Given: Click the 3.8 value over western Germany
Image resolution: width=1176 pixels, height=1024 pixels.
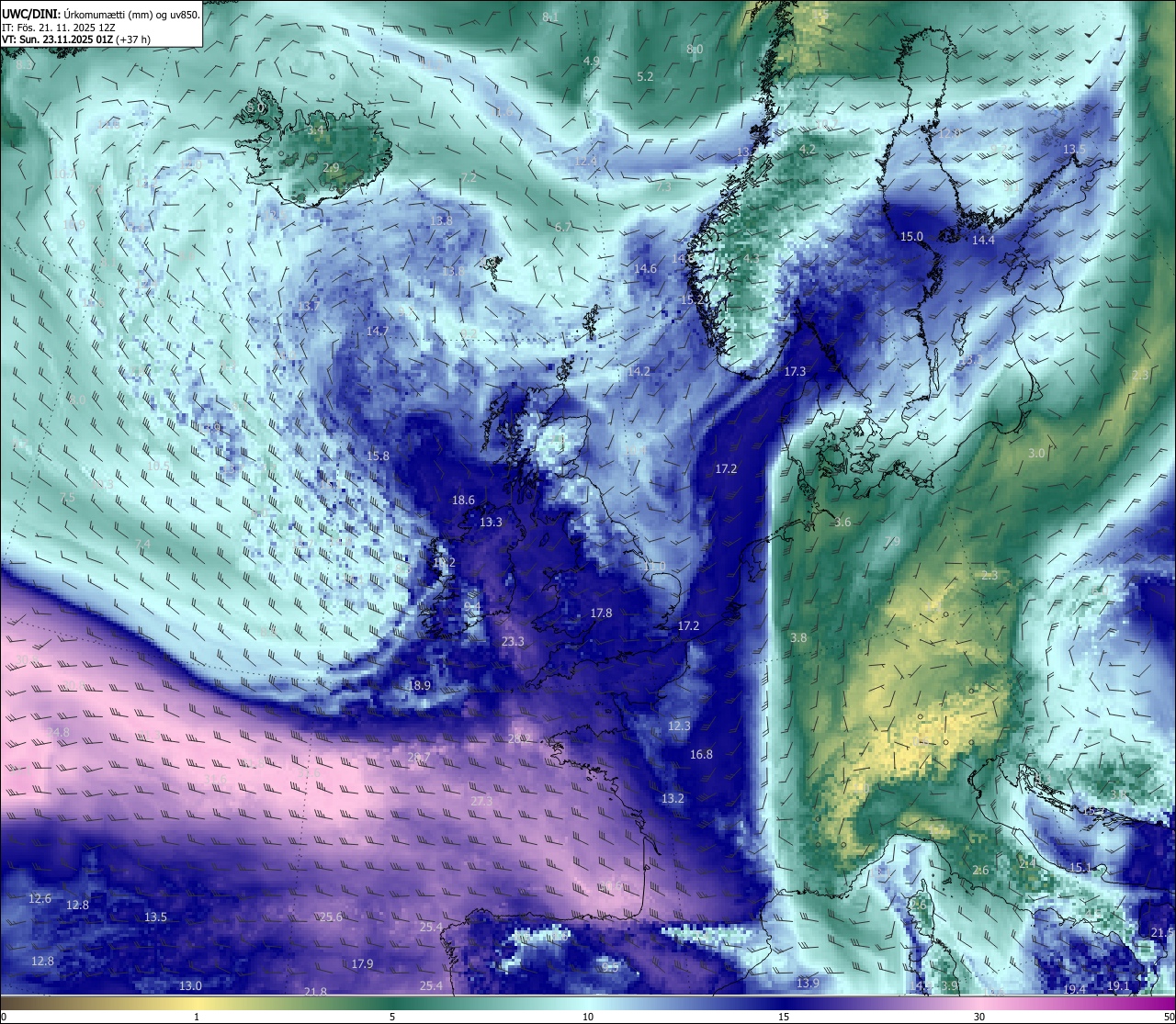Looking at the screenshot, I should click(x=798, y=637).
